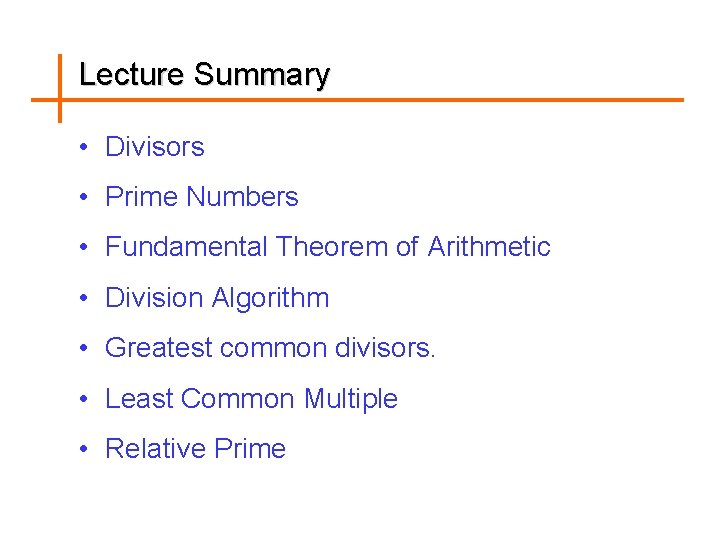The width and height of the screenshot is (720, 540).
Task: Click the bullet beside Least Common Multiple
Action: pyautogui.click(x=84, y=398)
